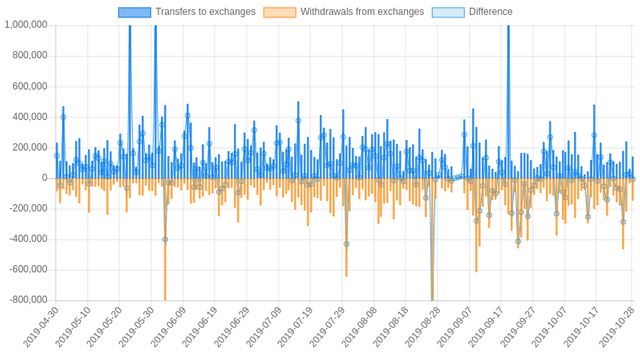Click the 600,000 y-axis label
The width and height of the screenshot is (640, 361).
(x=30, y=86)
